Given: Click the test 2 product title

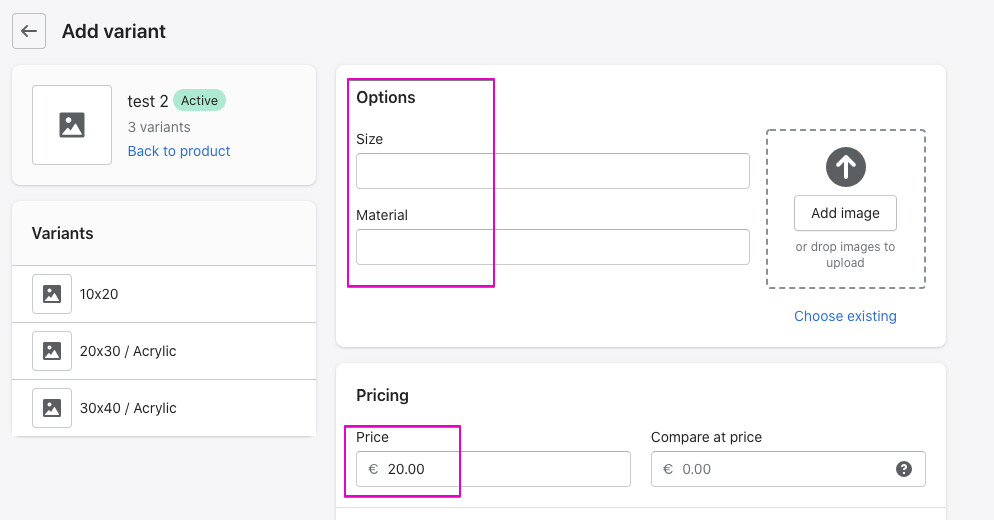Looking at the screenshot, I should point(148,101).
